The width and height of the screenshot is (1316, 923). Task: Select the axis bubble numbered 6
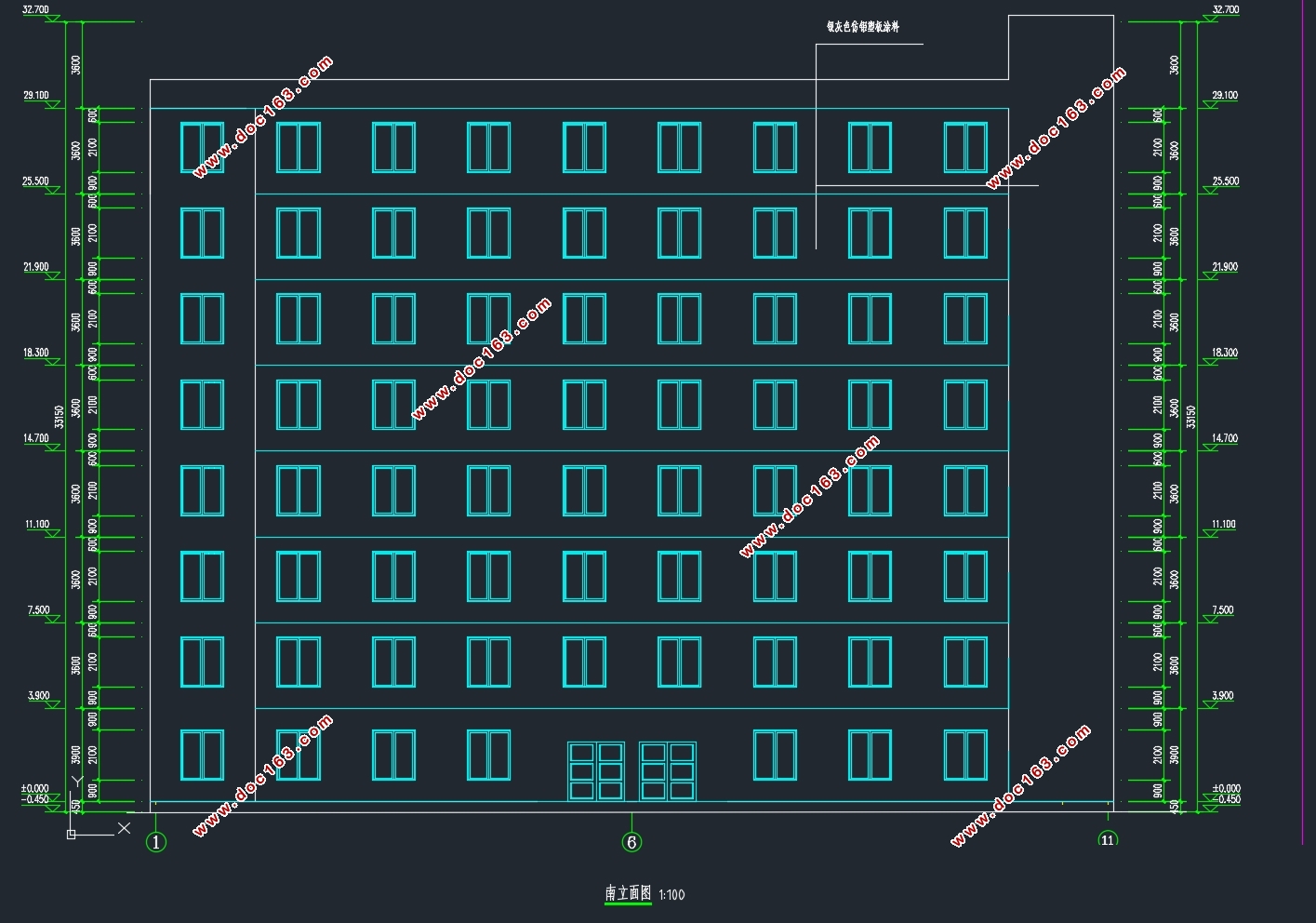[x=631, y=842]
